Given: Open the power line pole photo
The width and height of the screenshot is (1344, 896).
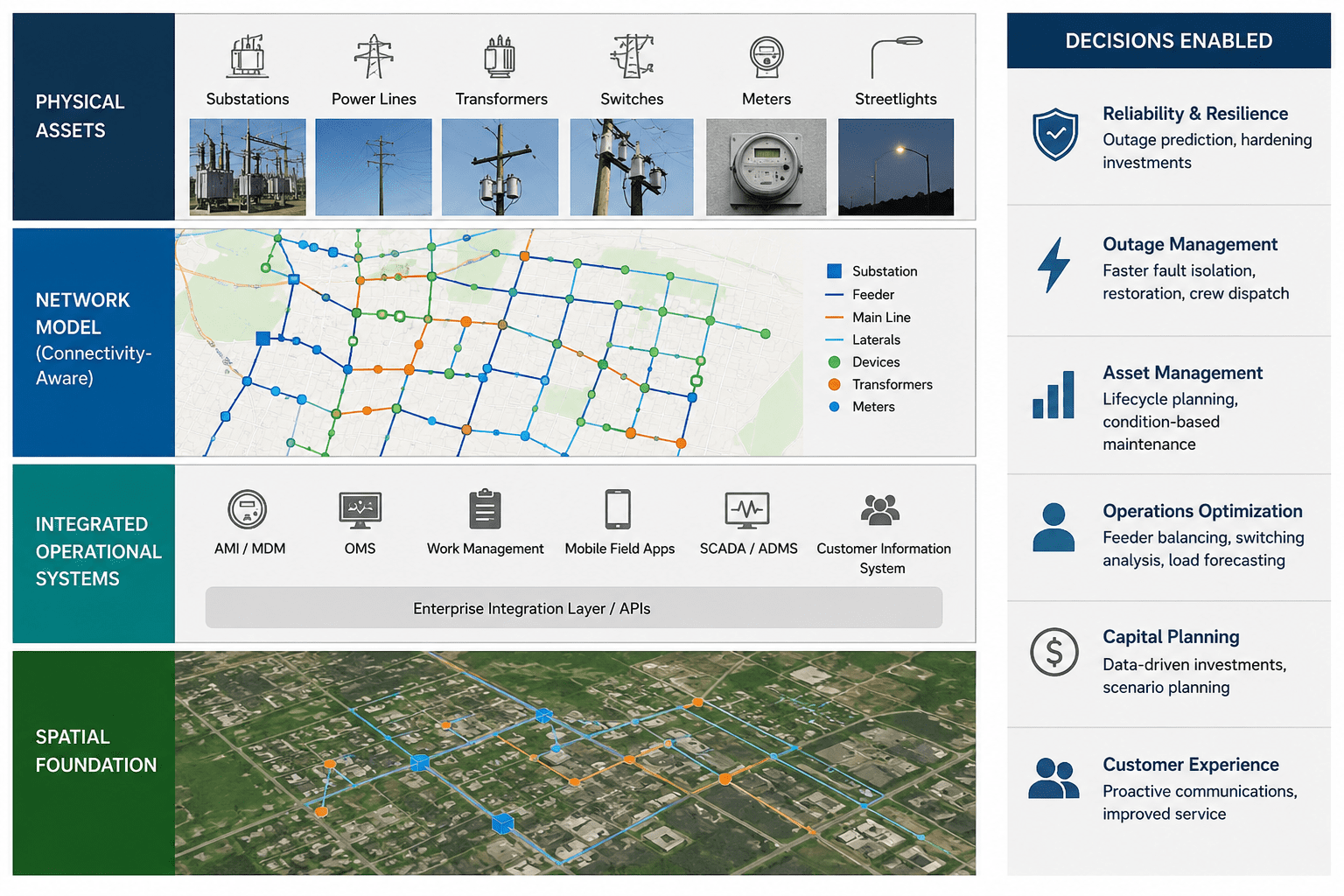Looking at the screenshot, I should [x=374, y=167].
